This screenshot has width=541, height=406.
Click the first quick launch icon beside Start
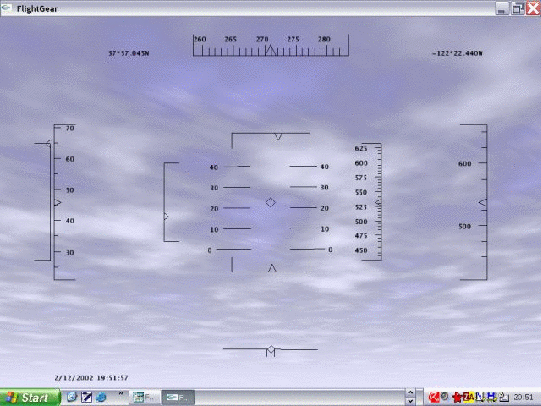(x=72, y=397)
